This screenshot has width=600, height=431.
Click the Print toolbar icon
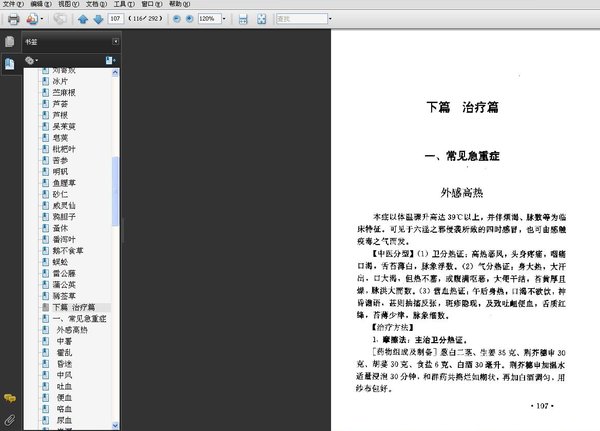tap(13, 19)
